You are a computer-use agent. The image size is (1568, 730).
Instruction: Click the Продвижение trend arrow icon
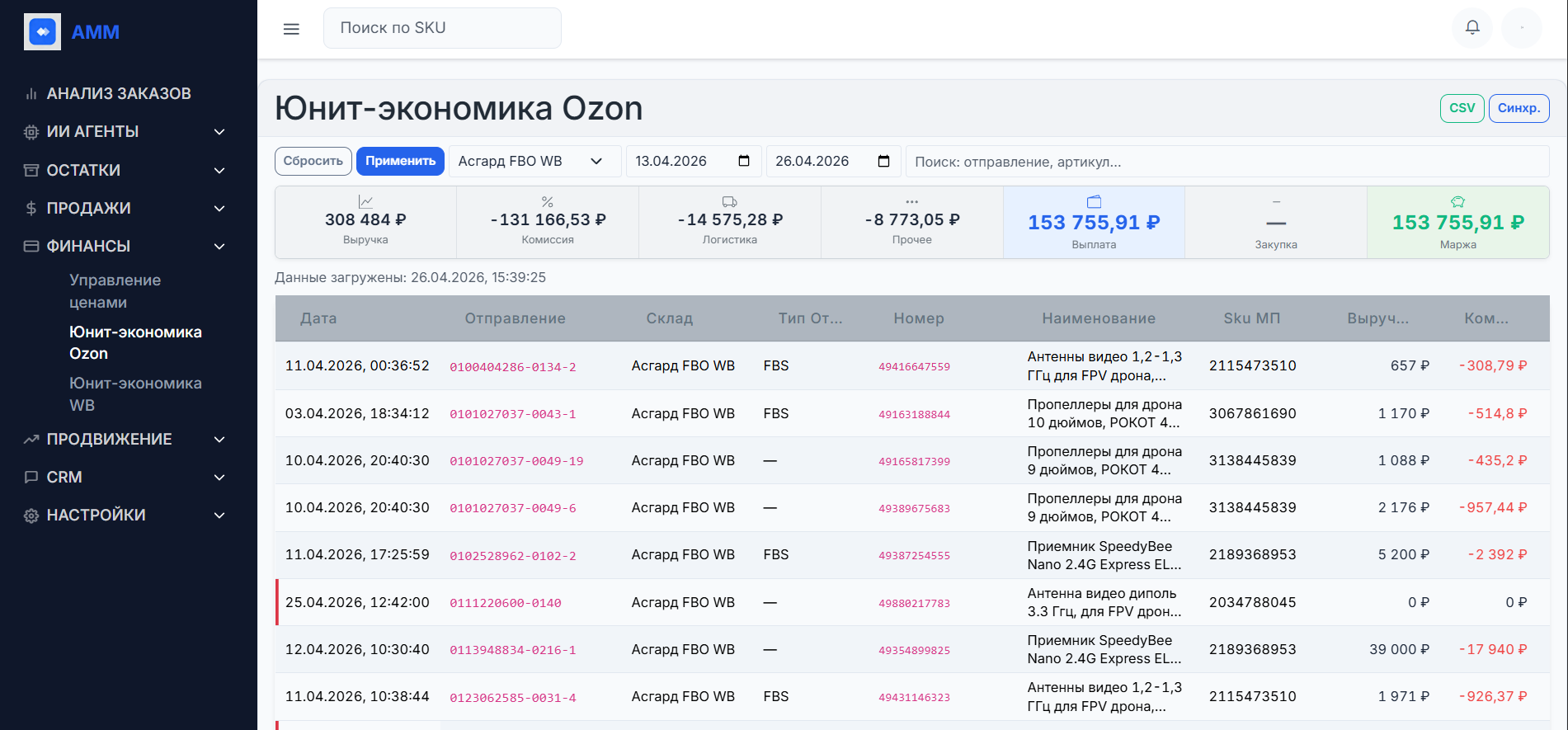31,439
